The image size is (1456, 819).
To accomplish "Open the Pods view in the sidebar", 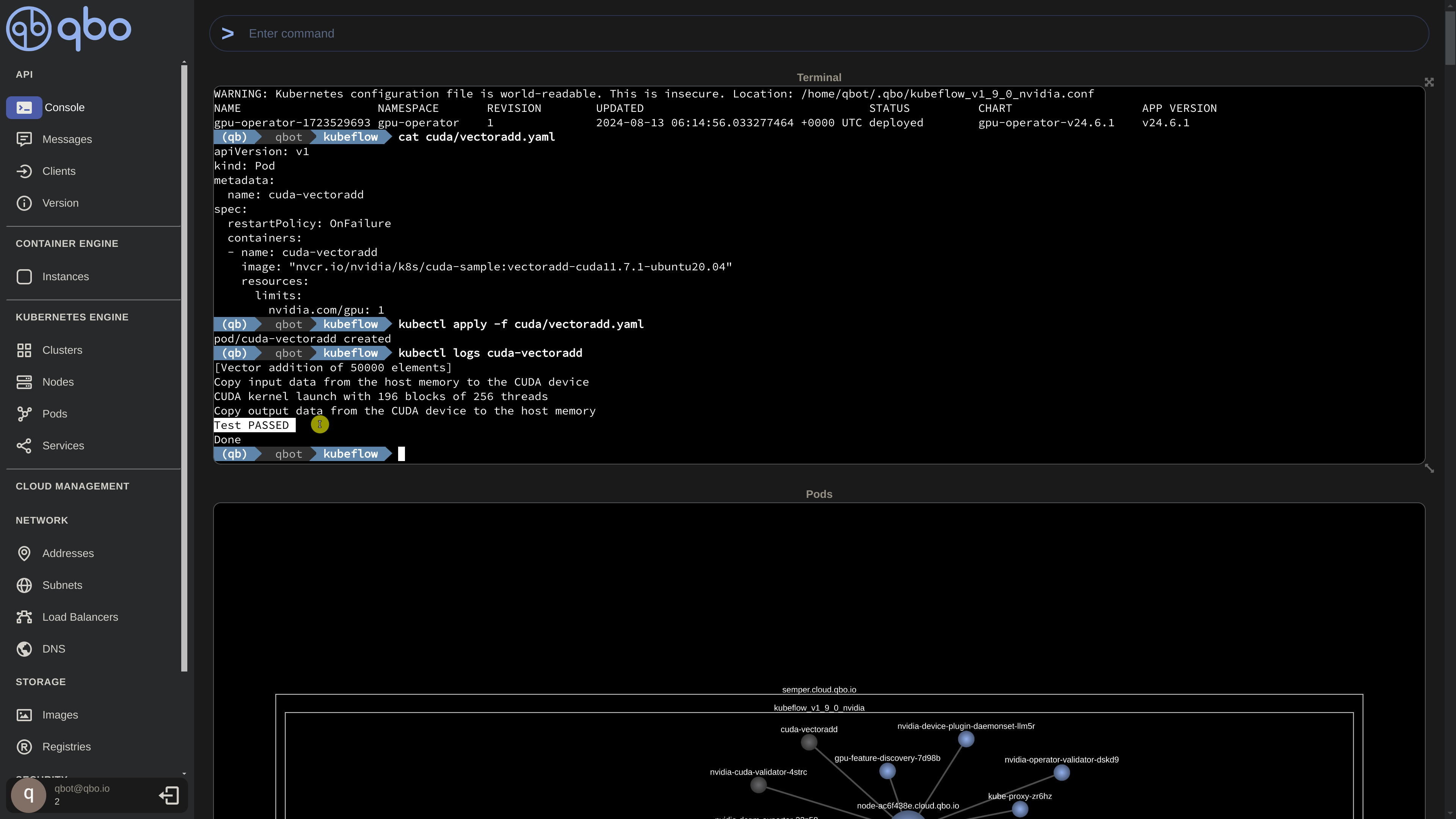I will pos(55,413).
